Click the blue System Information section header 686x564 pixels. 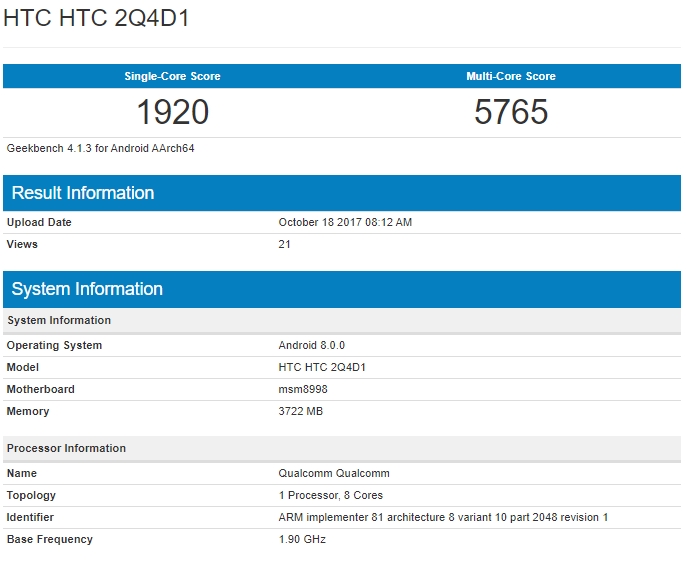coord(87,289)
